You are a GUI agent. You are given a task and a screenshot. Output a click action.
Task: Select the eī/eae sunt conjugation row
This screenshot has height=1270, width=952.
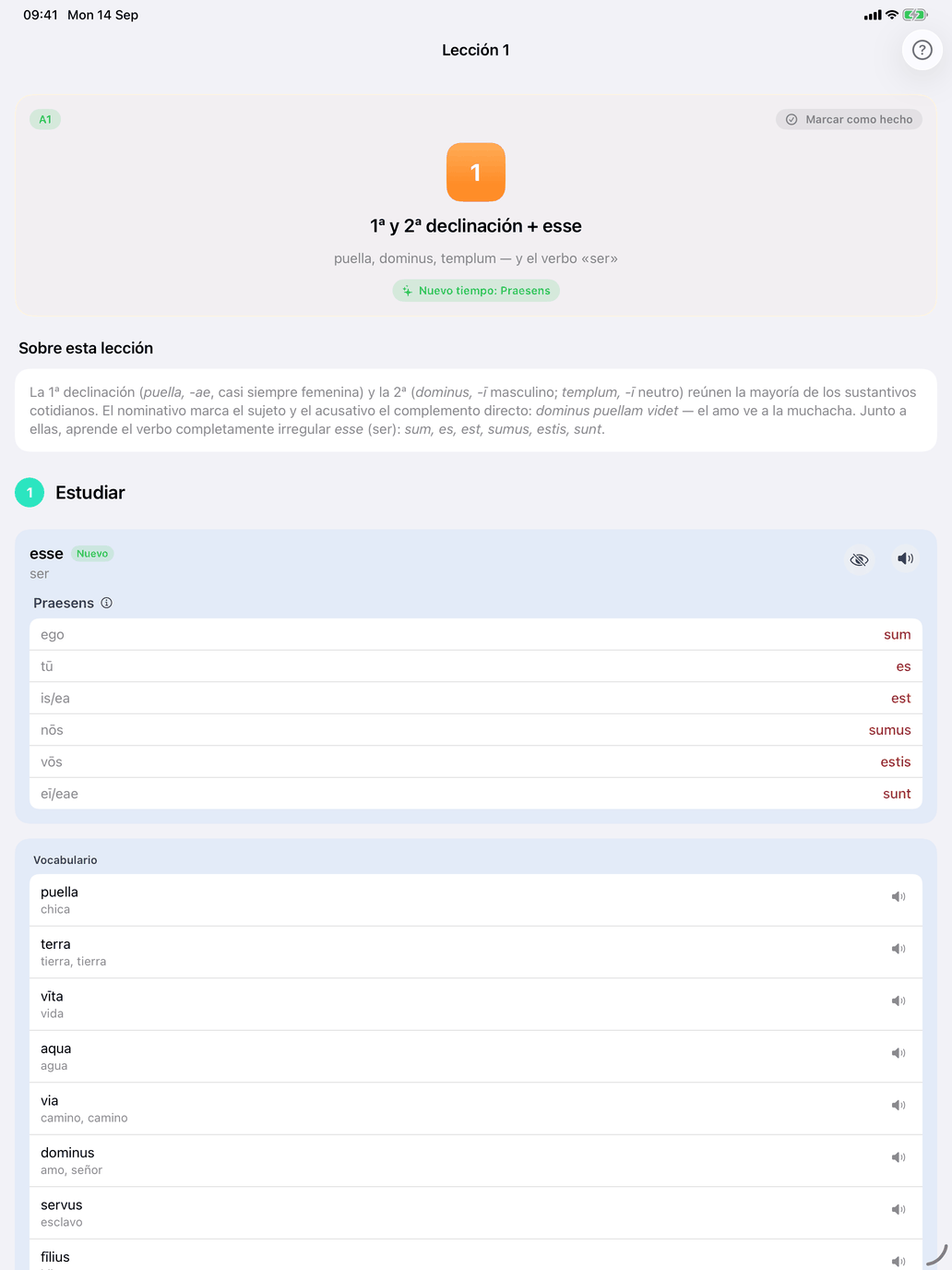(x=476, y=794)
